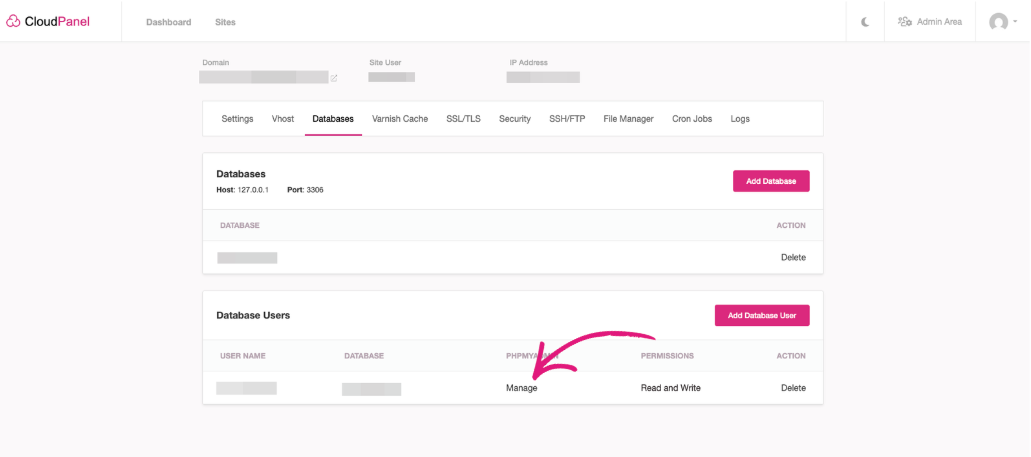Go to Dashboard in top navigation

point(168,22)
